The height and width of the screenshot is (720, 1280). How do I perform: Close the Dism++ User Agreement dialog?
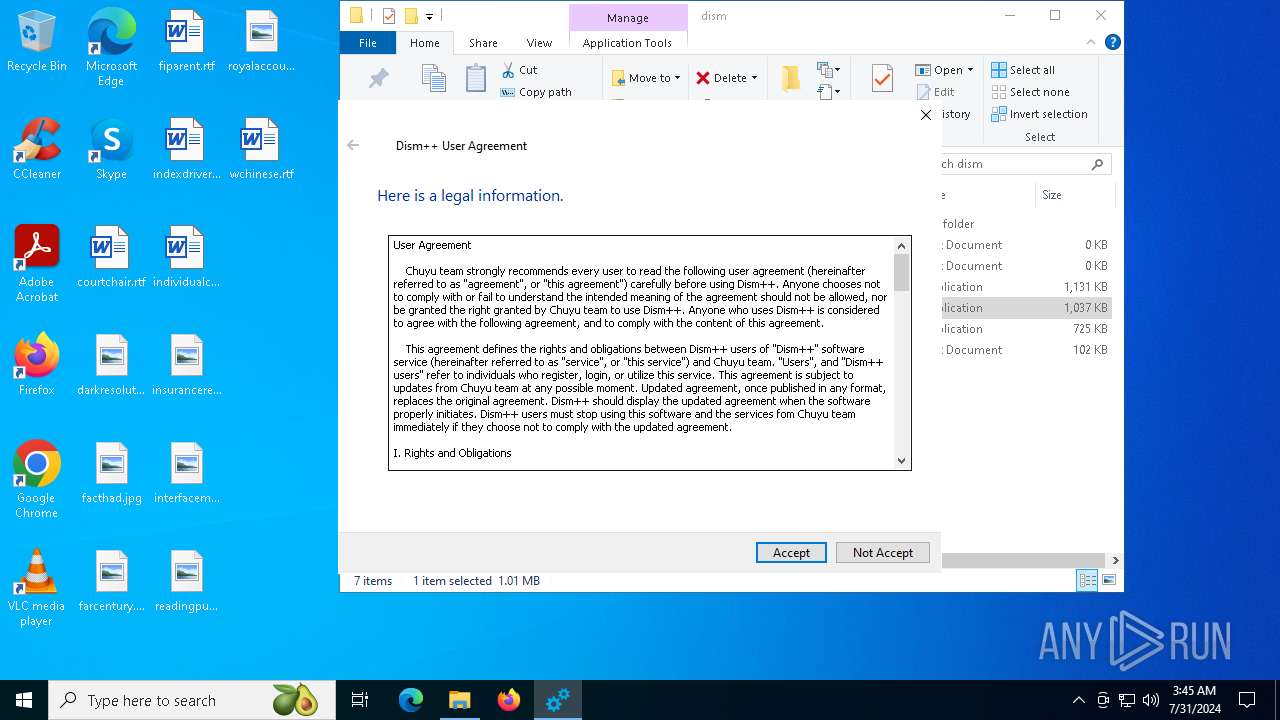(x=926, y=115)
